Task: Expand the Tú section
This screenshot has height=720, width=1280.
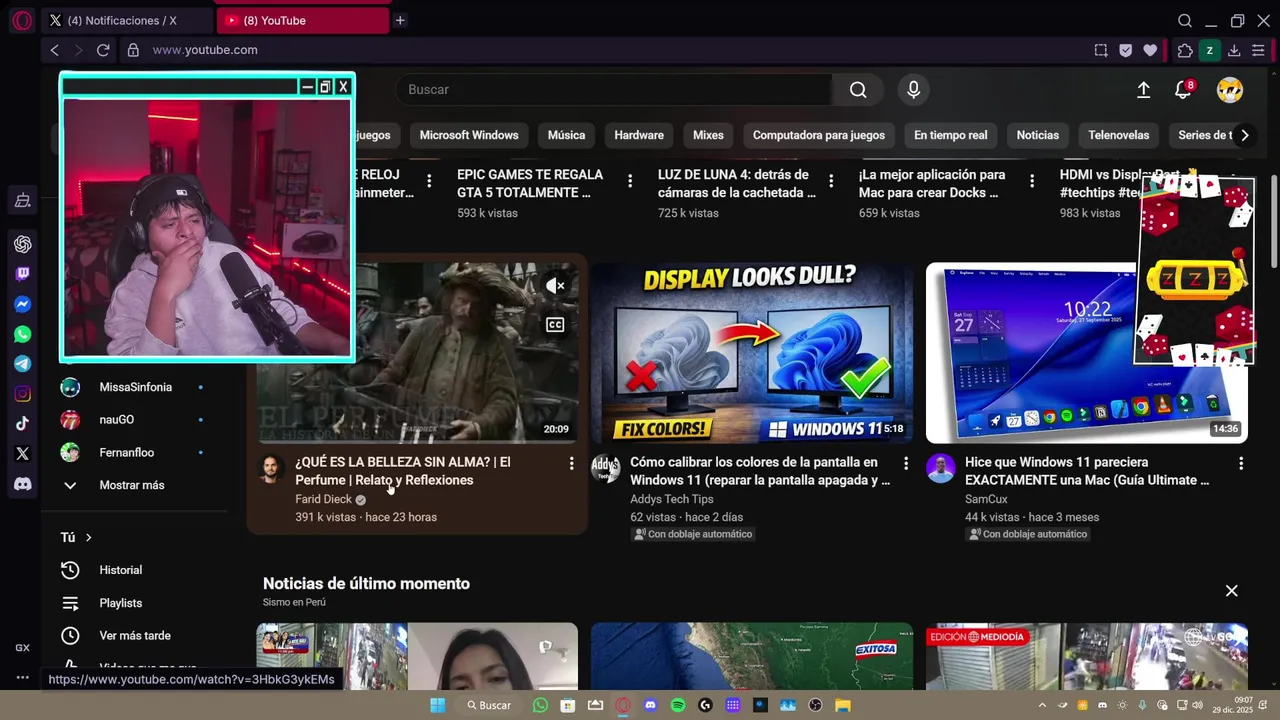Action: tap(76, 537)
